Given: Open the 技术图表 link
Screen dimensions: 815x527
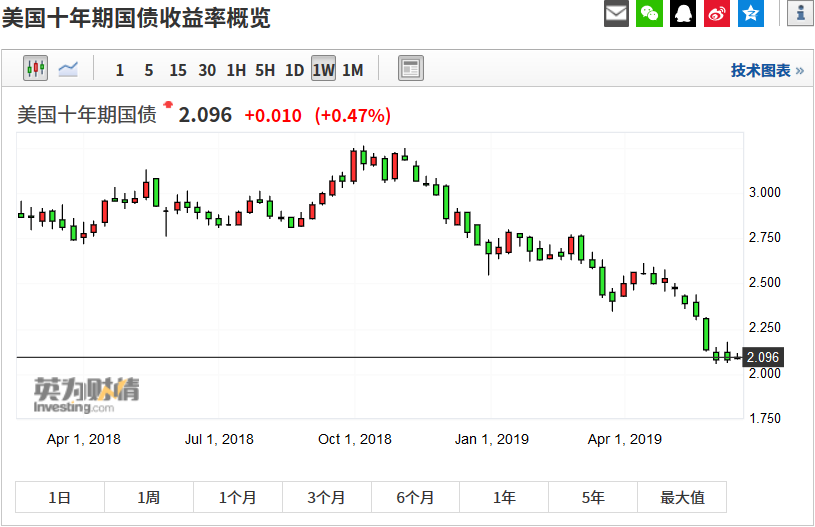Looking at the screenshot, I should pyautogui.click(x=767, y=70).
